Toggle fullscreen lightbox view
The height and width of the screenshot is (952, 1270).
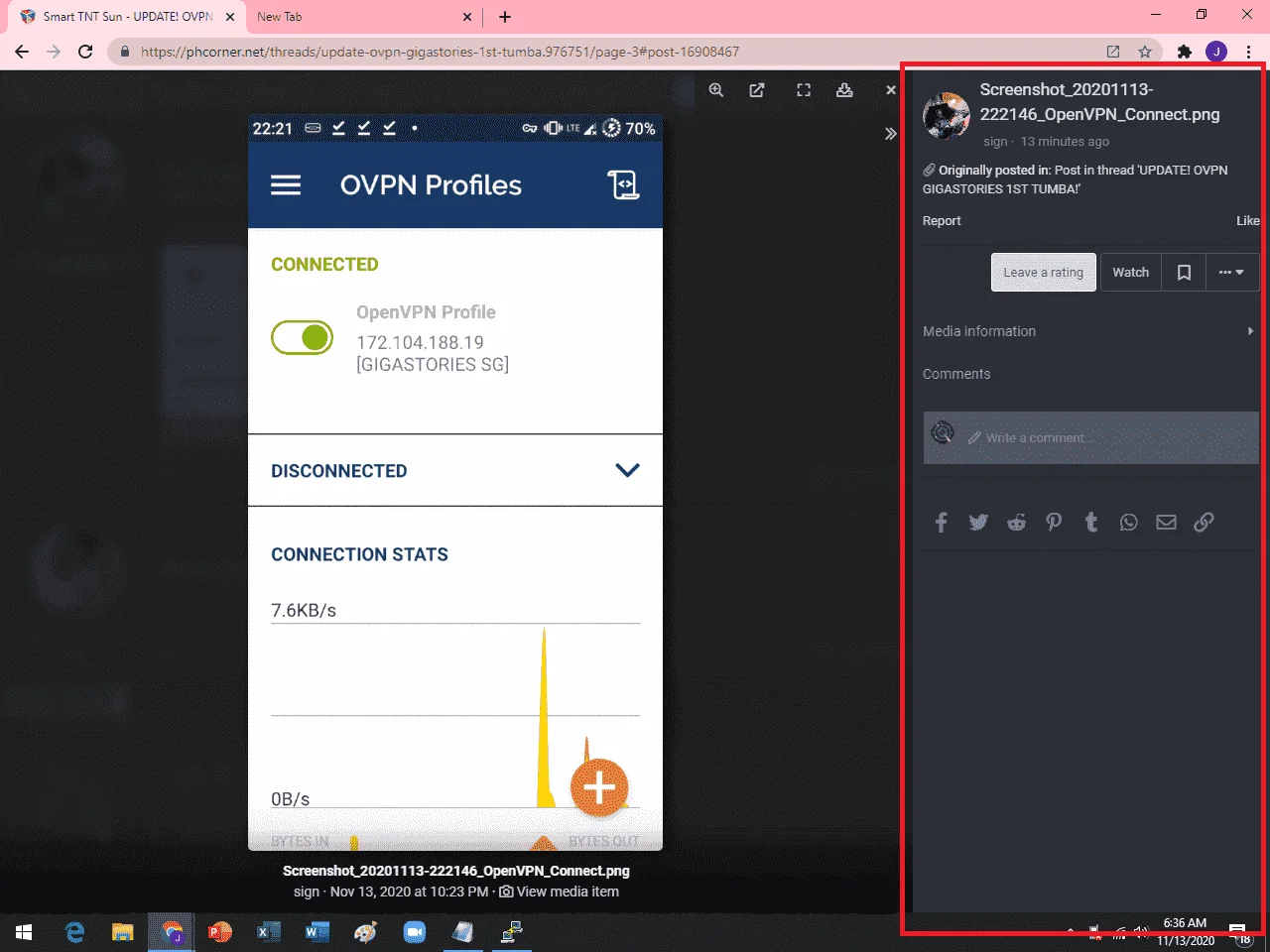pyautogui.click(x=804, y=90)
